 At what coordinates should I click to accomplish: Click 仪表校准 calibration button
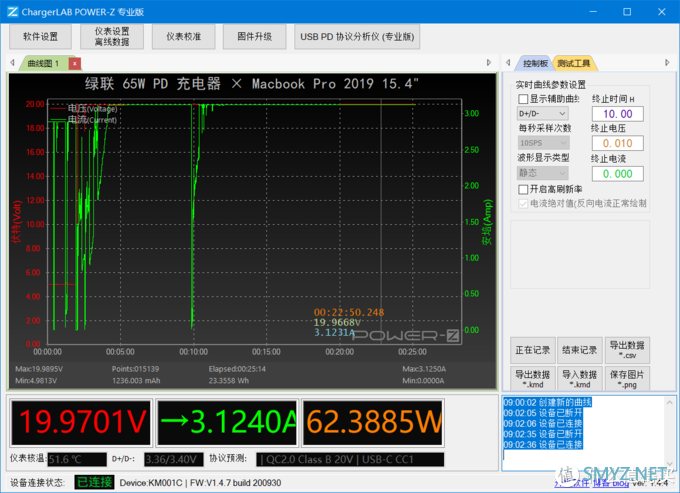pyautogui.click(x=183, y=36)
